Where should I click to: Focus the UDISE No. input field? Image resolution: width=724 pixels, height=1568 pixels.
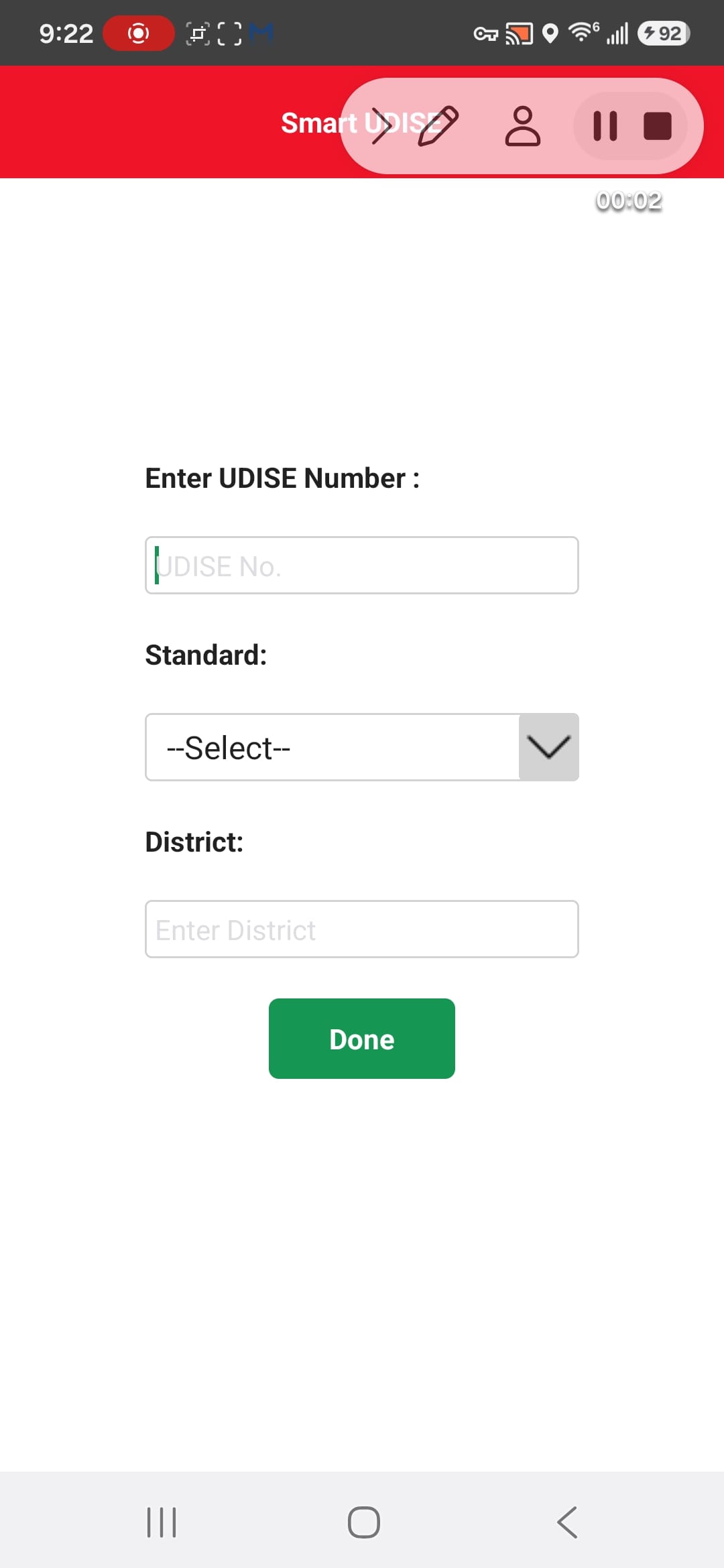362,565
